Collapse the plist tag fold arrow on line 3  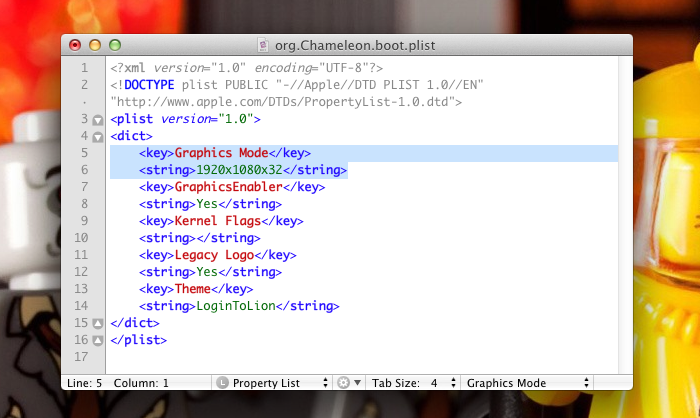click(98, 120)
